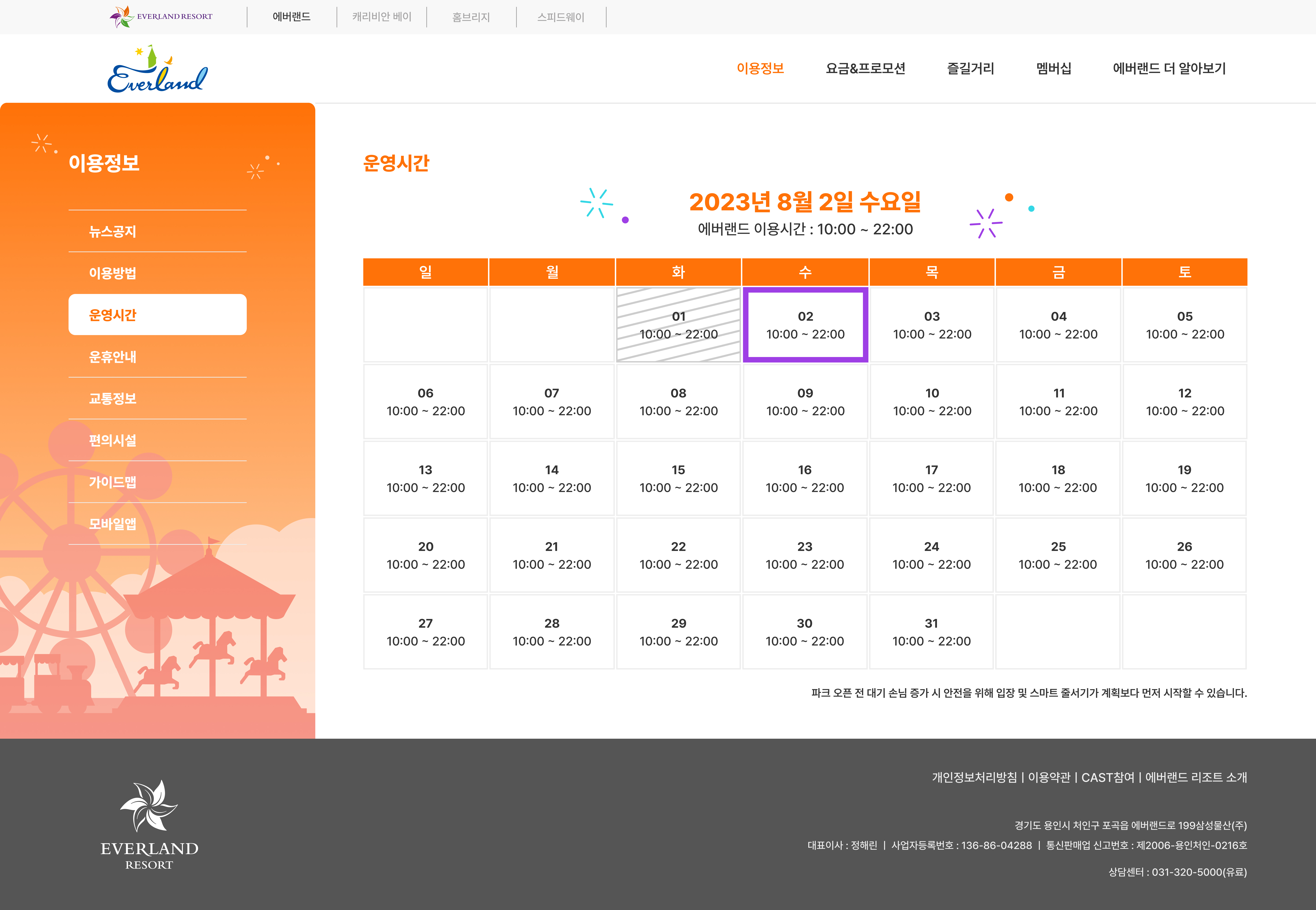Pick calendar date 31
The image size is (1316, 910).
coord(932,632)
